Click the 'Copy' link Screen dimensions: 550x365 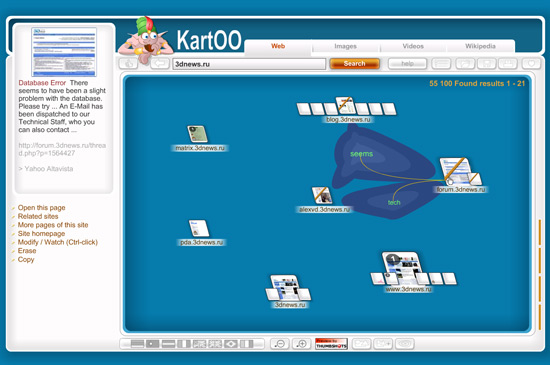[x=26, y=259]
